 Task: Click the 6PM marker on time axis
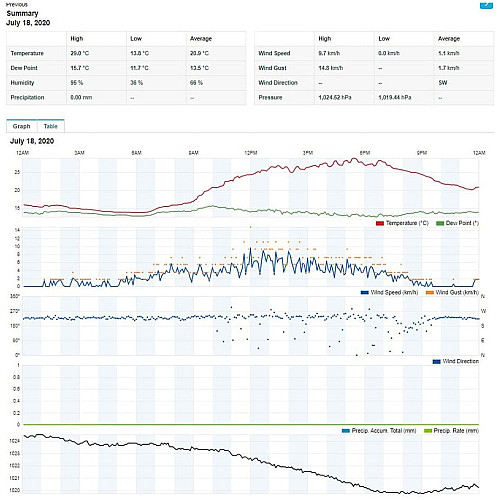pos(365,153)
